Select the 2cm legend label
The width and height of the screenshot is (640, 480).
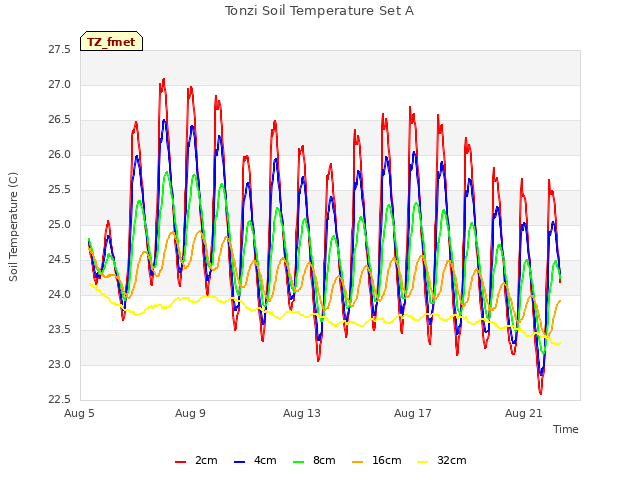(x=206, y=460)
